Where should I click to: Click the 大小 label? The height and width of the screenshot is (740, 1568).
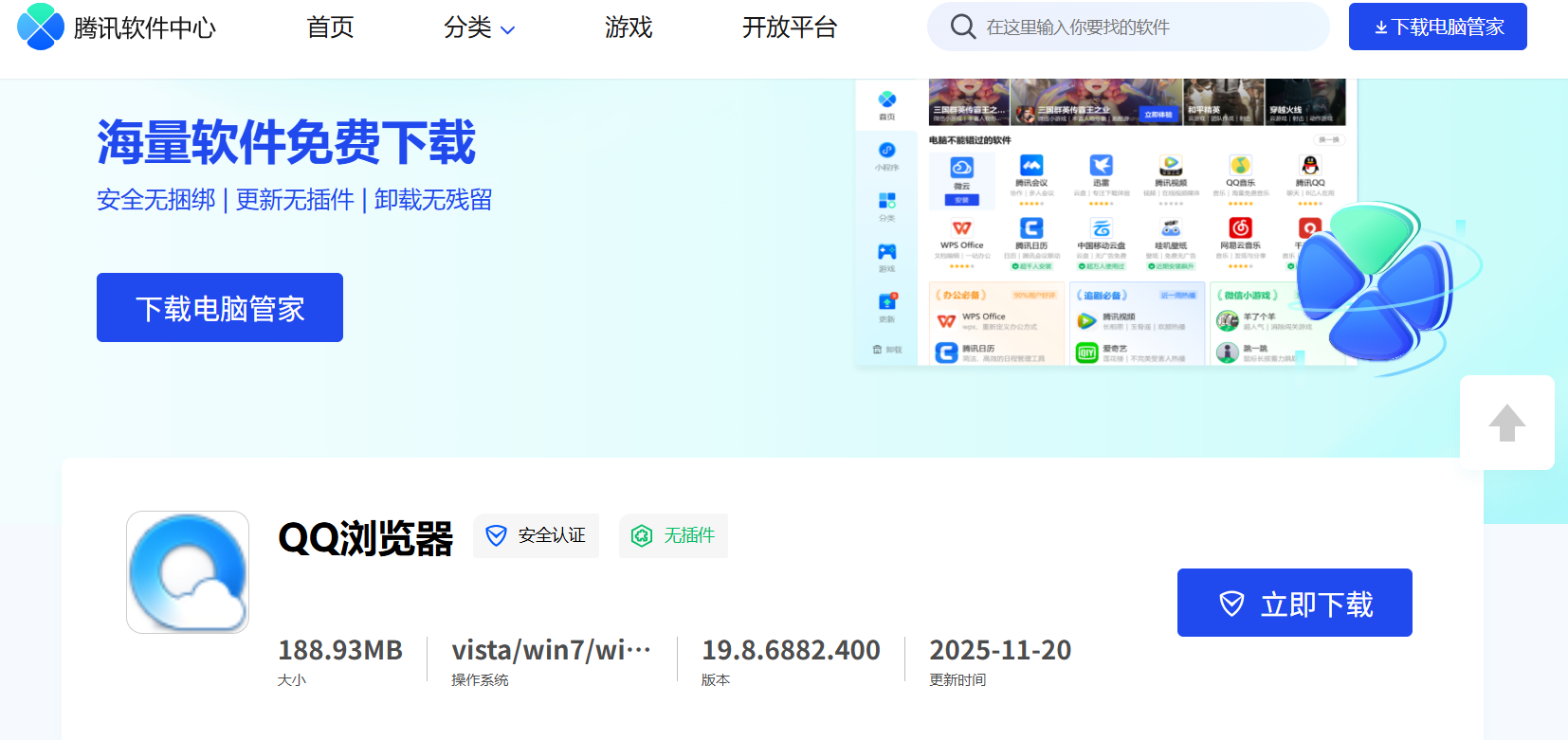(292, 680)
